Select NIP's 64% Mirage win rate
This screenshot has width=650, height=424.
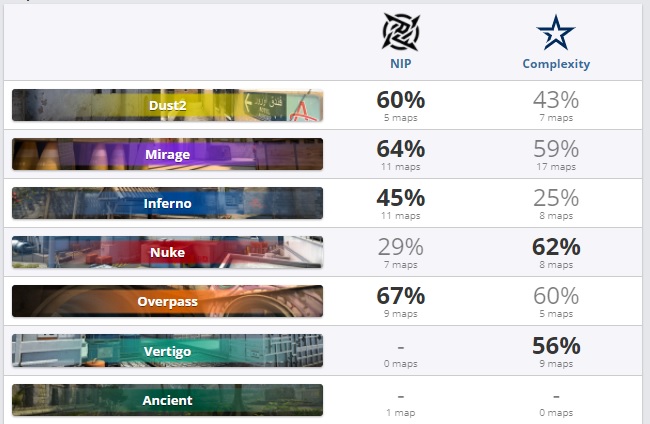click(x=400, y=149)
